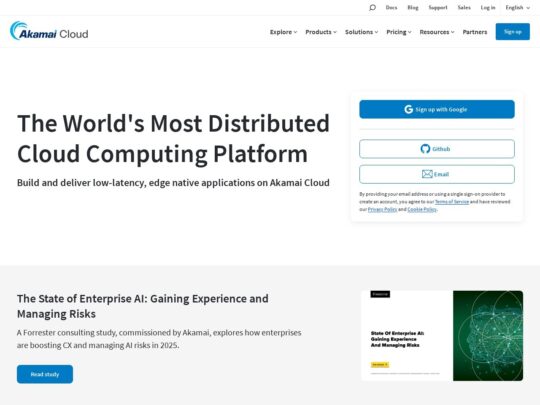Expand the Pricing menu
The width and height of the screenshot is (540, 405).
pos(399,32)
